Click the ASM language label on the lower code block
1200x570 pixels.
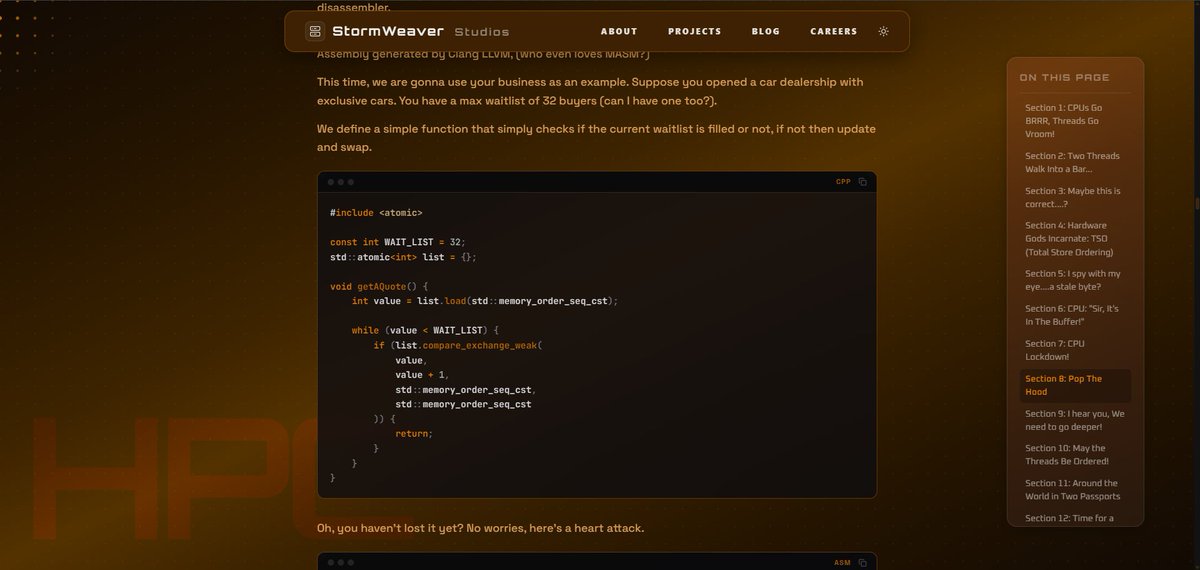pos(843,563)
